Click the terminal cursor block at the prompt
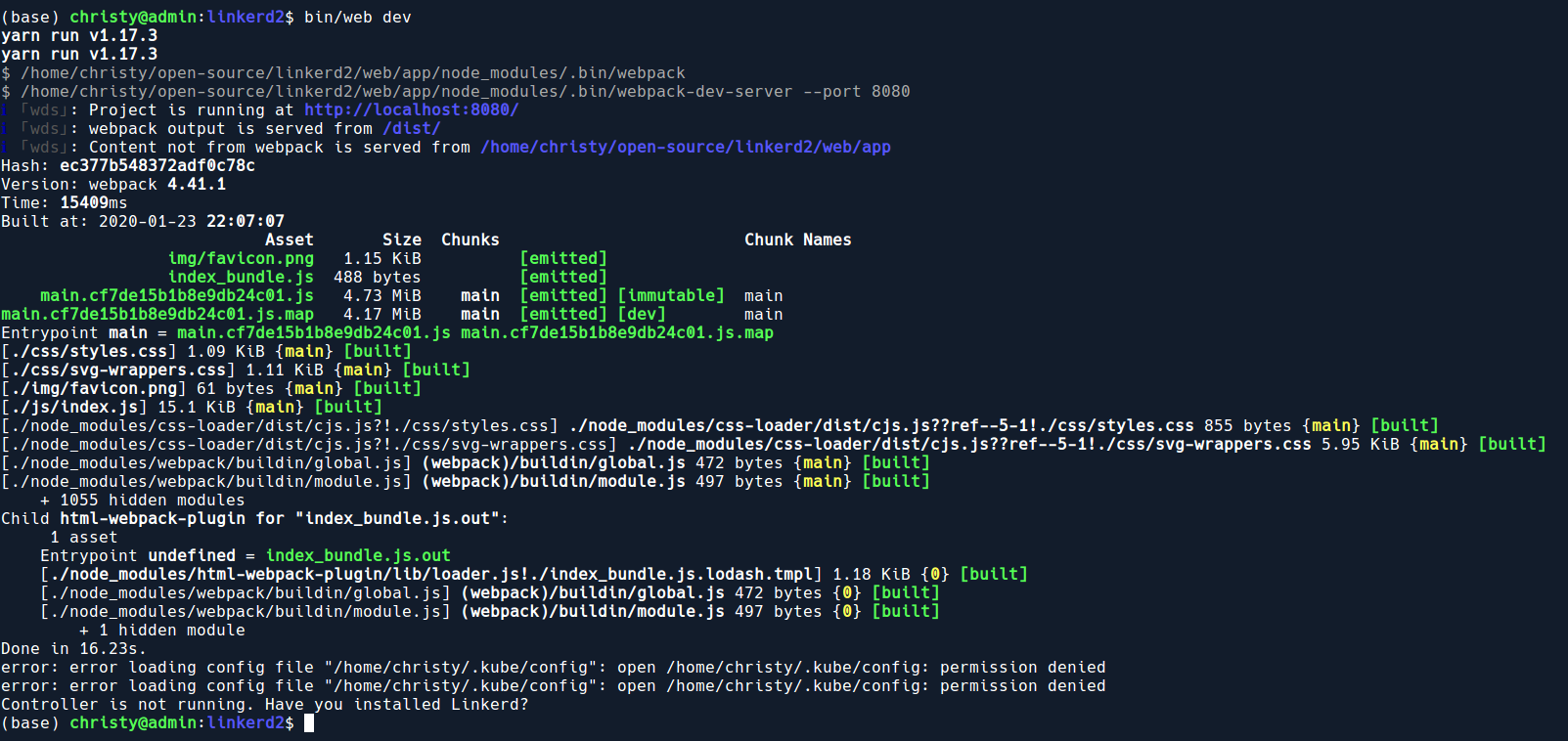 (309, 722)
